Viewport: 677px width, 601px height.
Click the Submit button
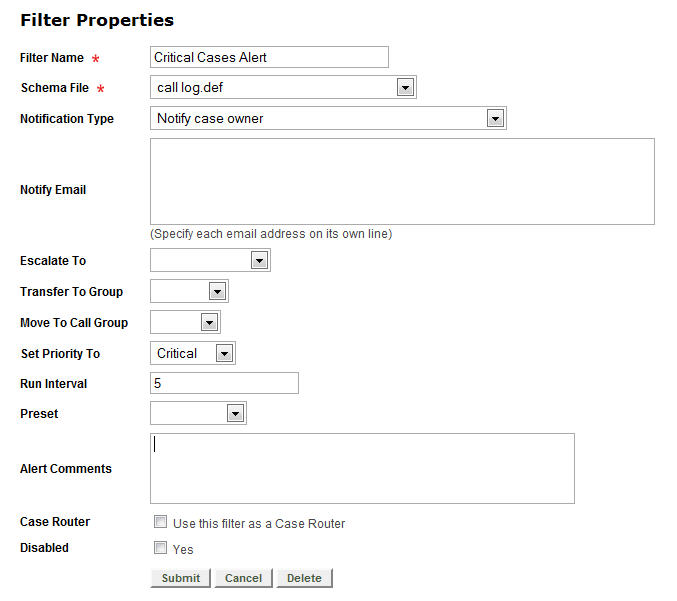click(x=181, y=578)
